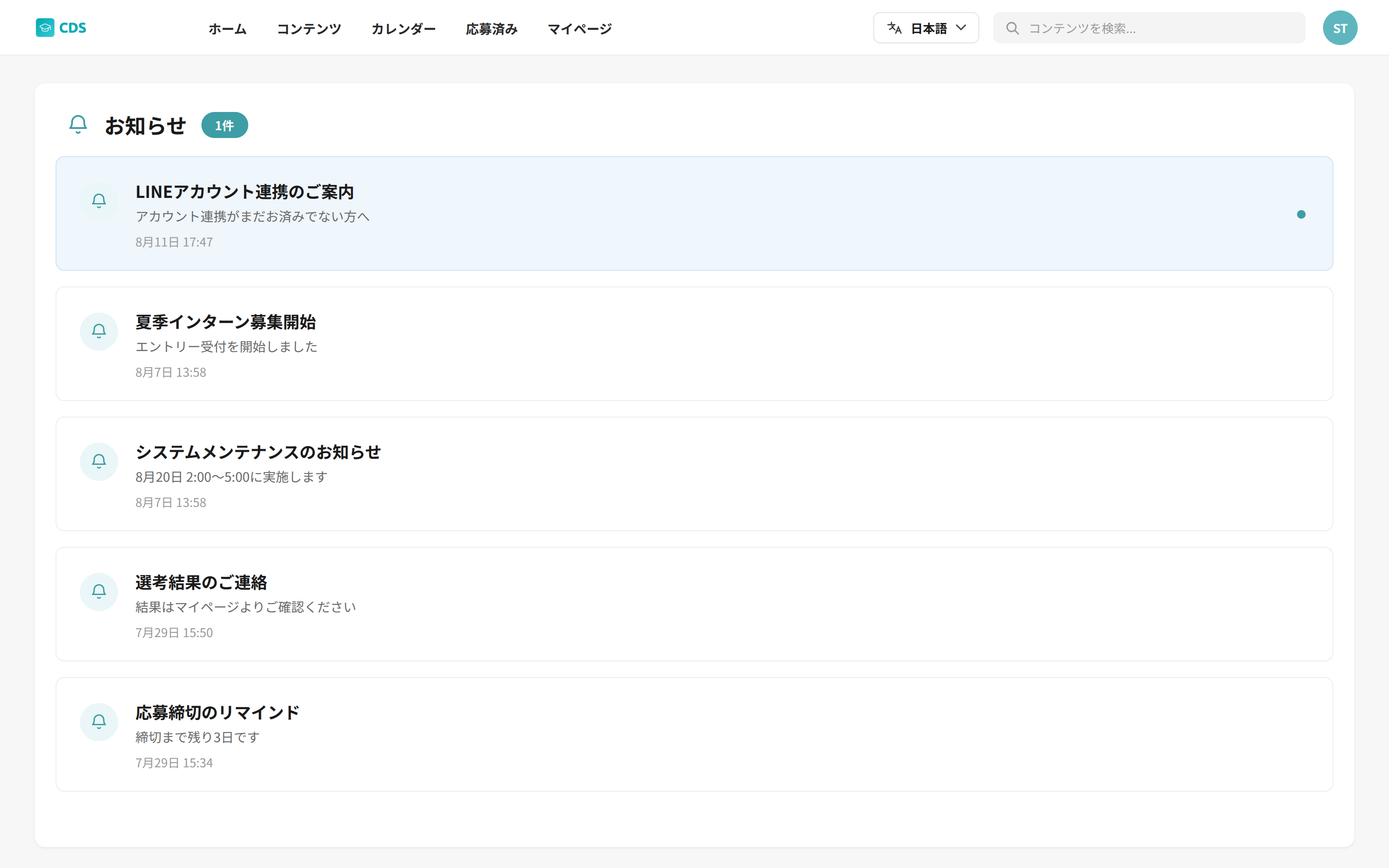Screen dimensions: 1389x868
Task: Click bell icon on 夏季インターン募集開始 notification
Action: [x=99, y=331]
